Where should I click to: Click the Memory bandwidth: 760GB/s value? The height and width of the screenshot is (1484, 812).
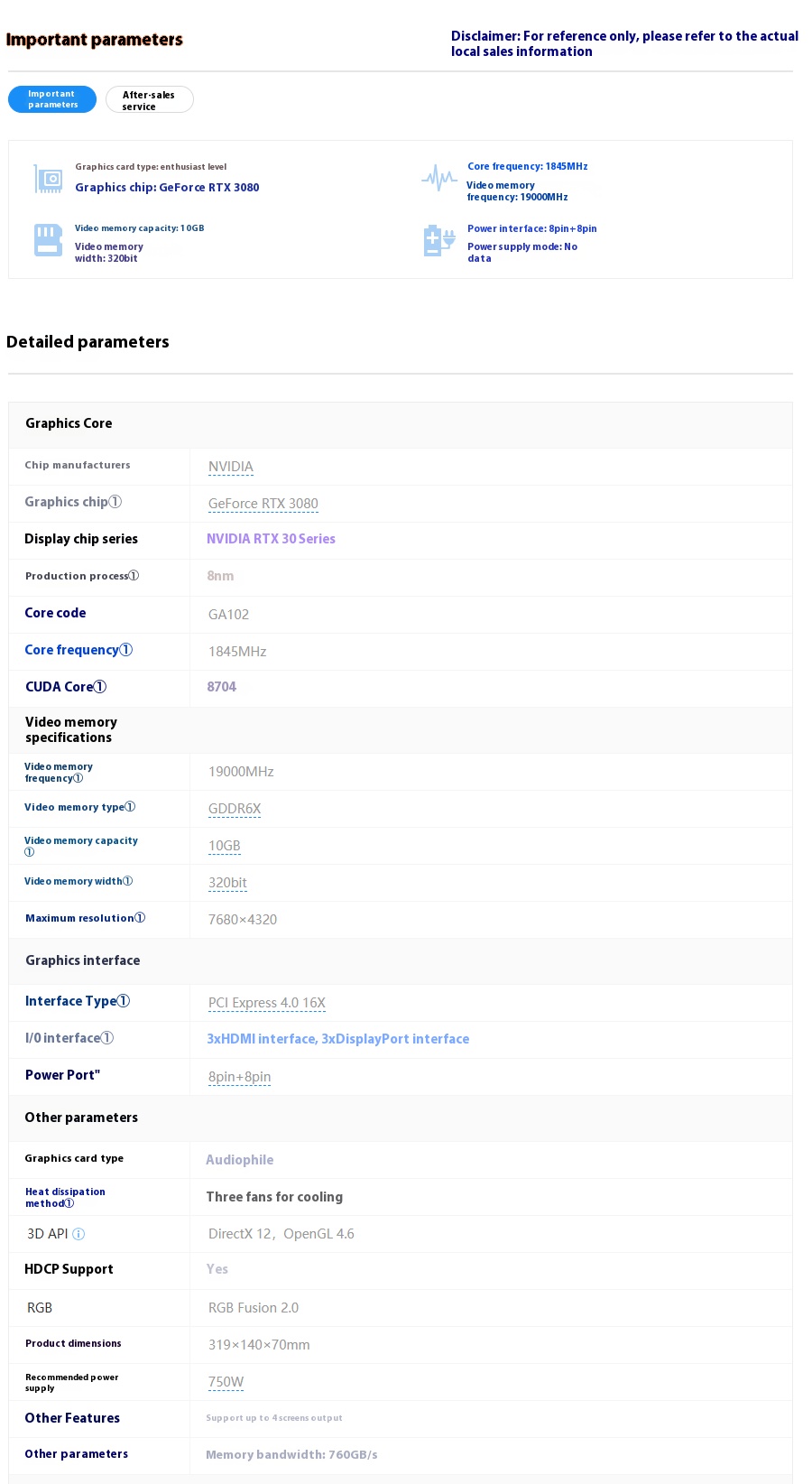pos(291,1454)
